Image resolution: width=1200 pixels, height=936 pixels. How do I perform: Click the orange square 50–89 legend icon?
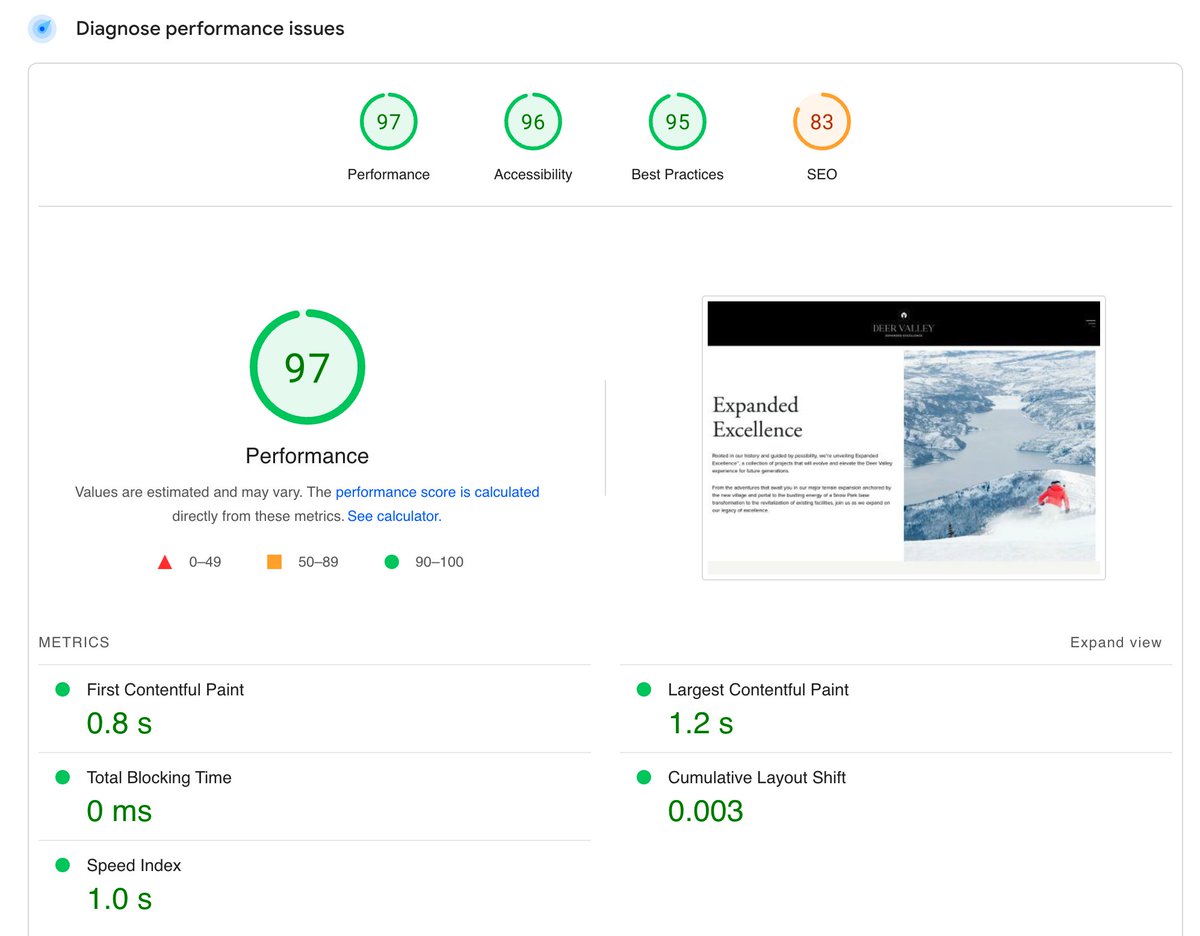coord(274,562)
